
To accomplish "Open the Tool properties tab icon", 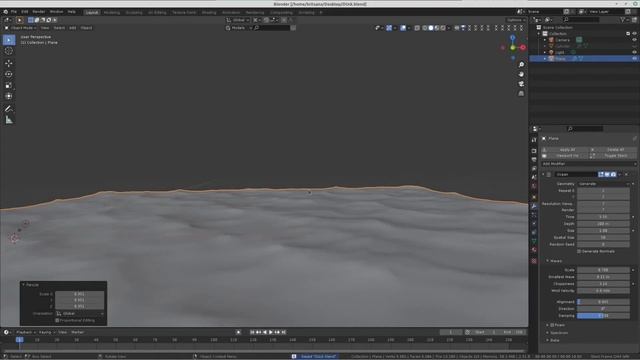I will [x=534, y=140].
